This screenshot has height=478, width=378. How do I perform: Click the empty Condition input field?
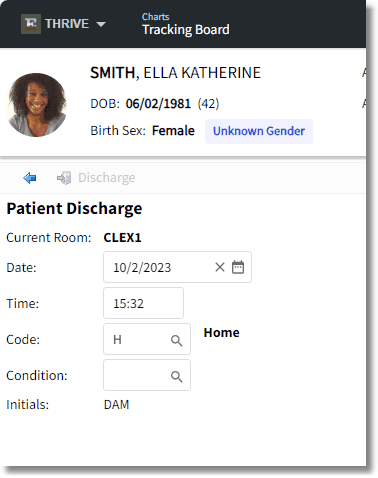coord(147,375)
